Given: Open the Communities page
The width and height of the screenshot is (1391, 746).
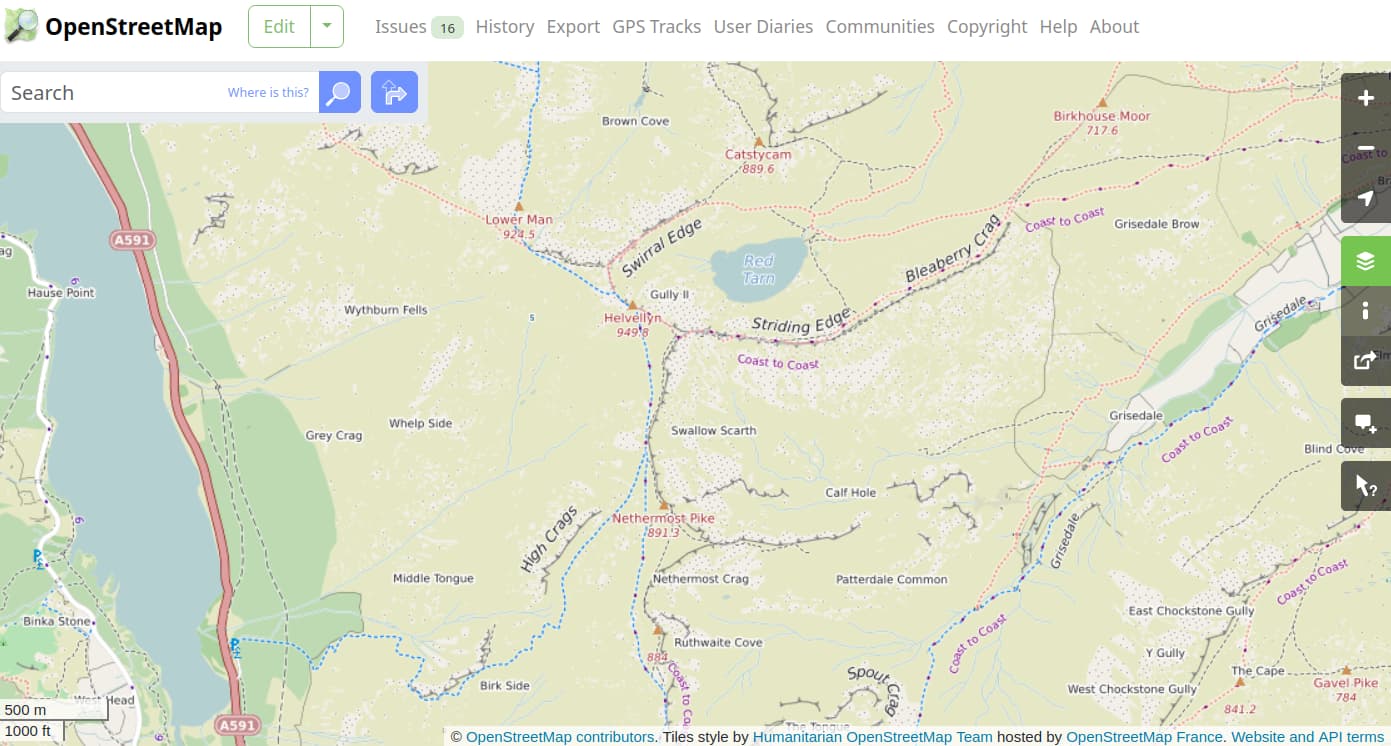Looking at the screenshot, I should (x=880, y=27).
